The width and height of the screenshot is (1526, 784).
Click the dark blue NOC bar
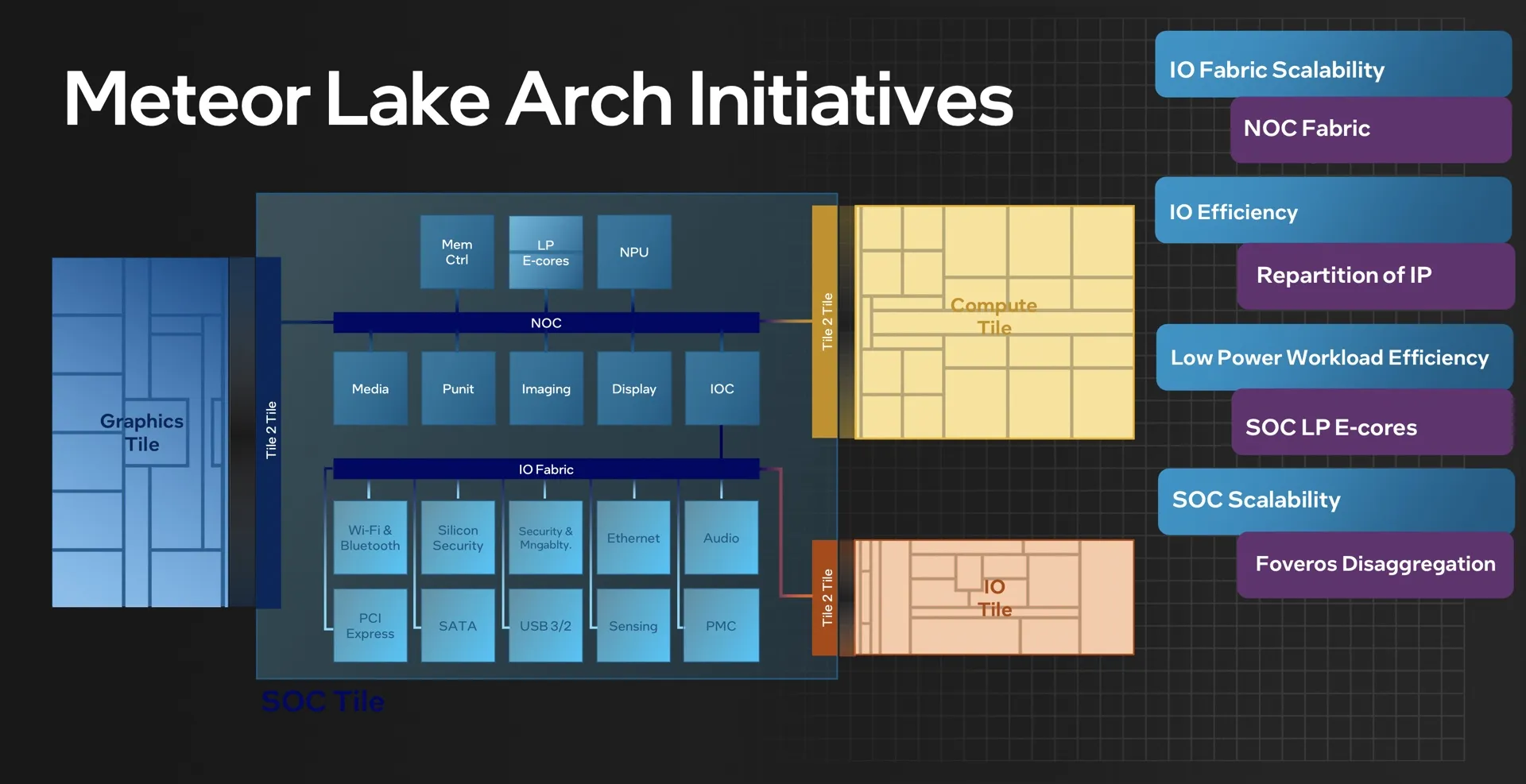546,322
